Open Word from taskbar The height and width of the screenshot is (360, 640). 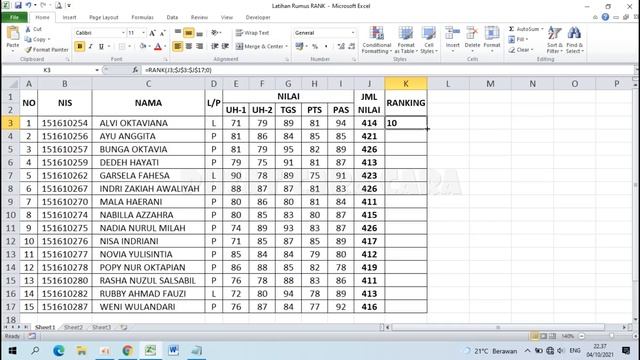(x=173, y=350)
